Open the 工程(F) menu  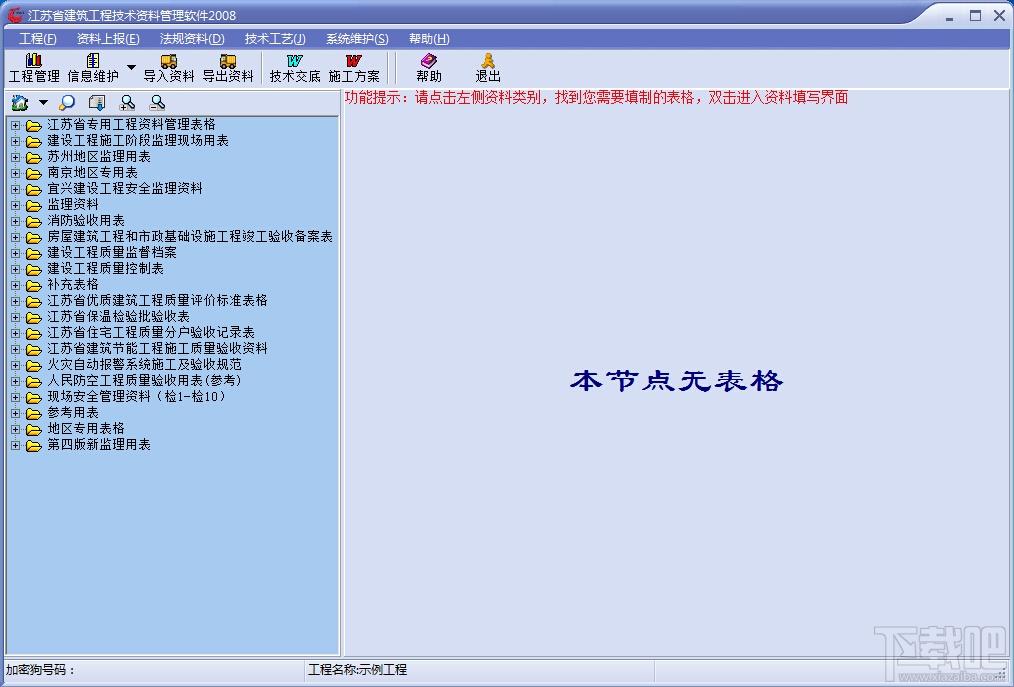[x=38, y=39]
